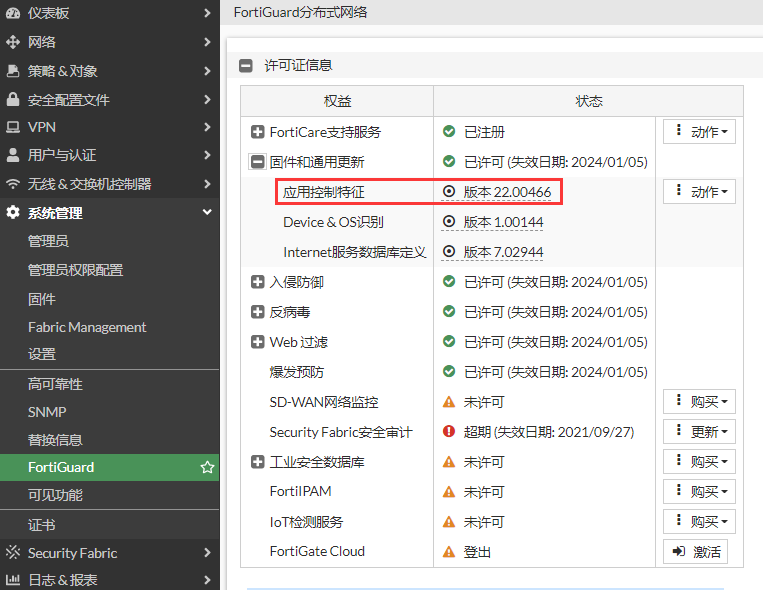Click the warning icon in the FortiIPAM row
Viewport: 763px width, 590px height.
[449, 492]
